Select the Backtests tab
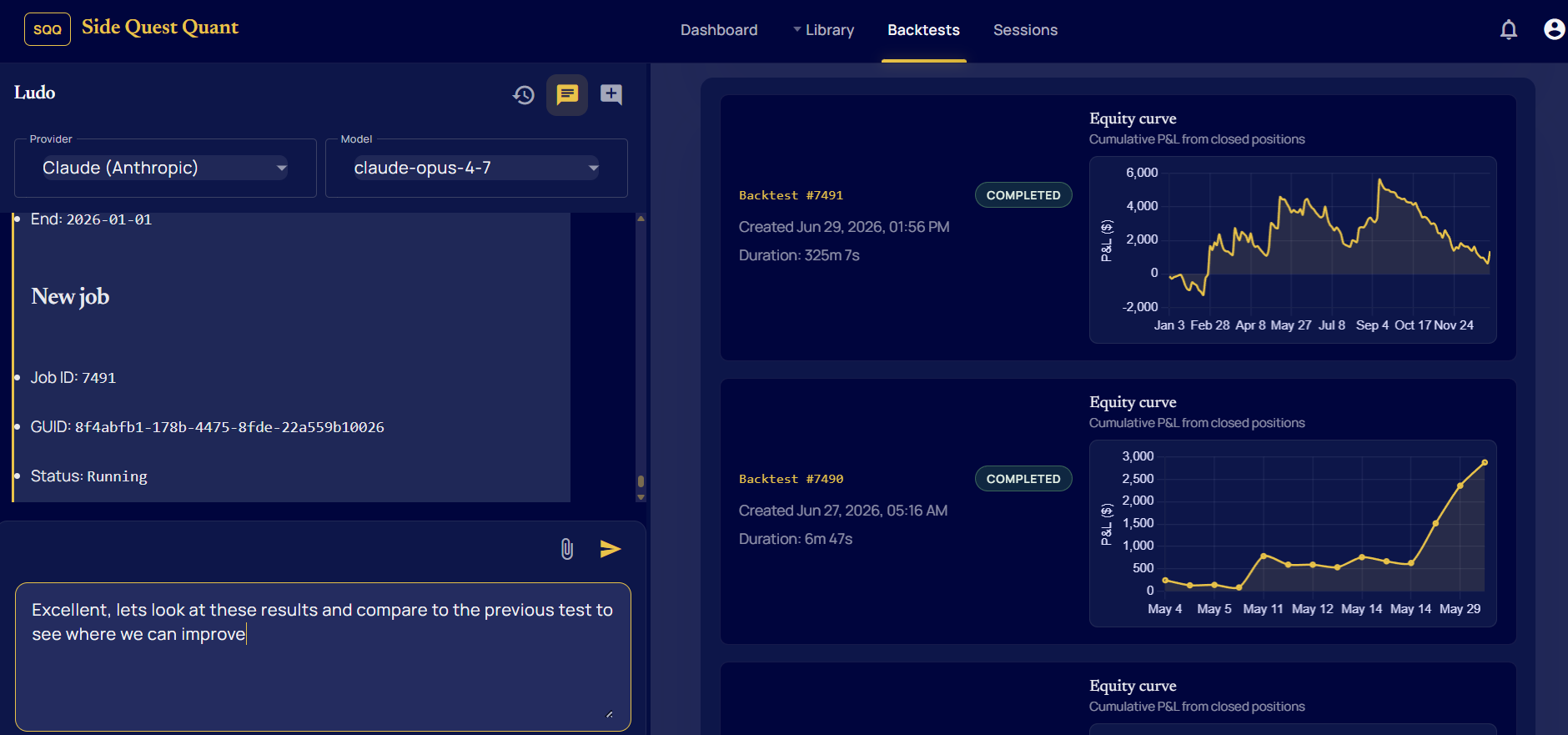Viewport: 1568px width, 735px height. (x=923, y=30)
